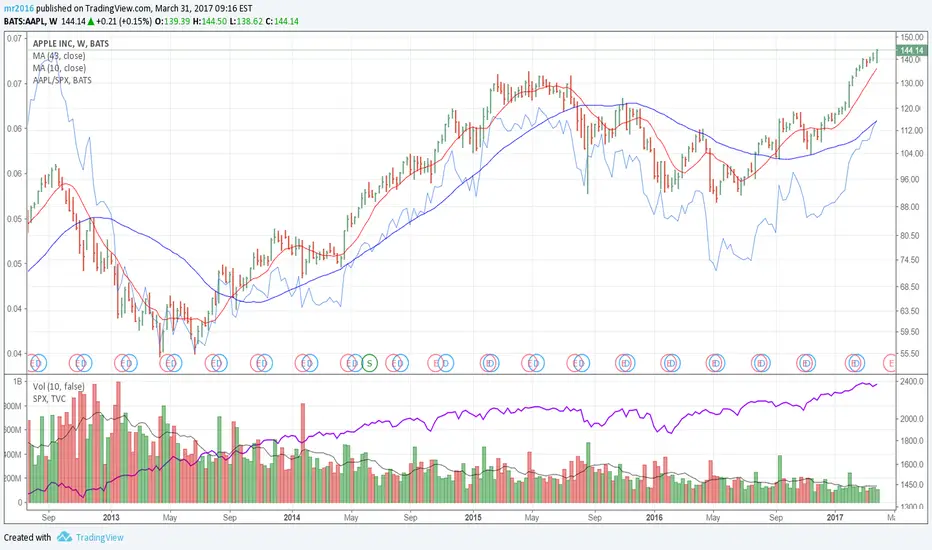Open the earnings/dividend marker at Feb 2016

pyautogui.click(x=670, y=363)
